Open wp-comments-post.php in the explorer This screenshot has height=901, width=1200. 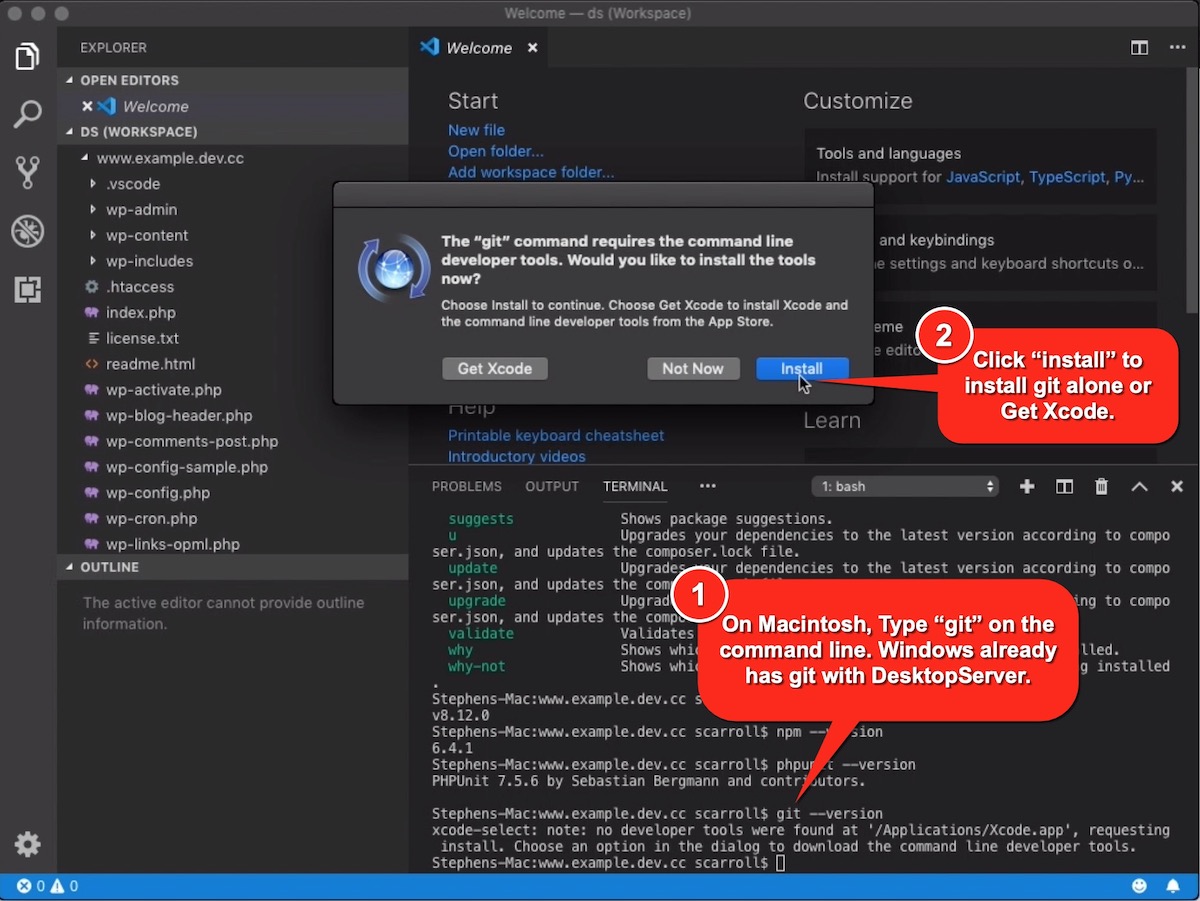192,441
